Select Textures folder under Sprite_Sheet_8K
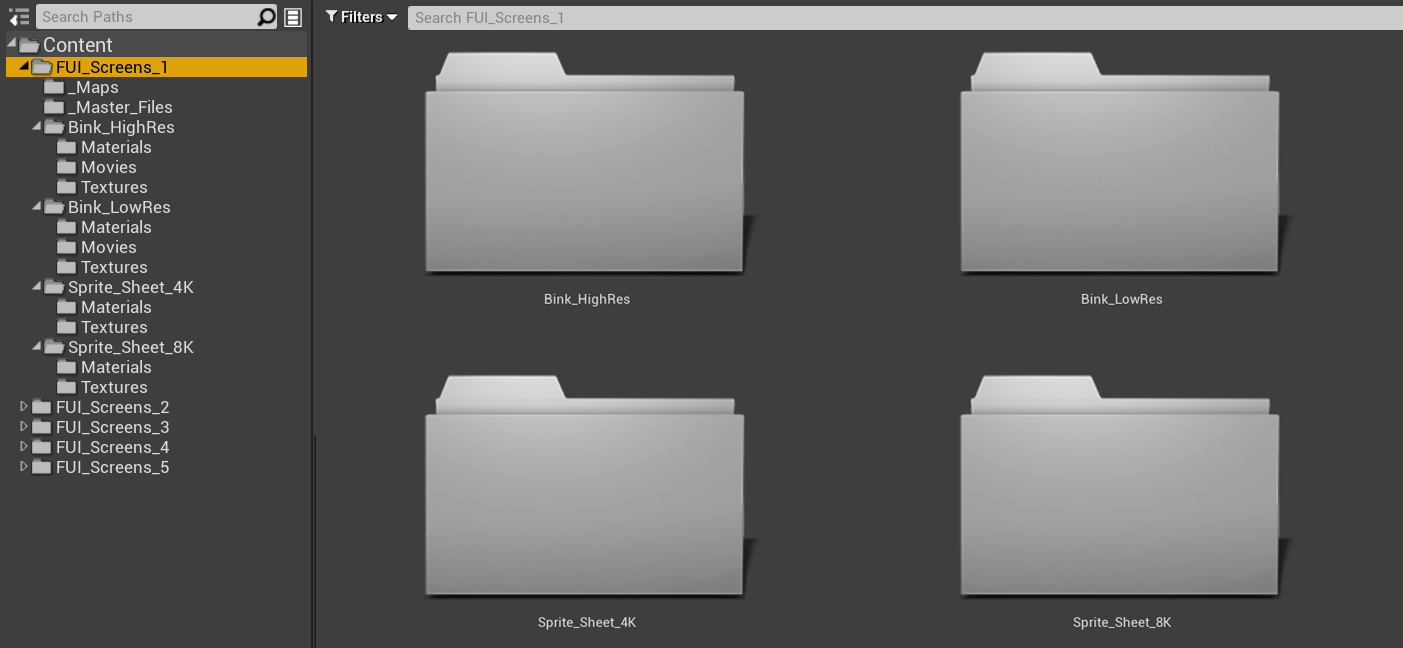 click(x=113, y=387)
